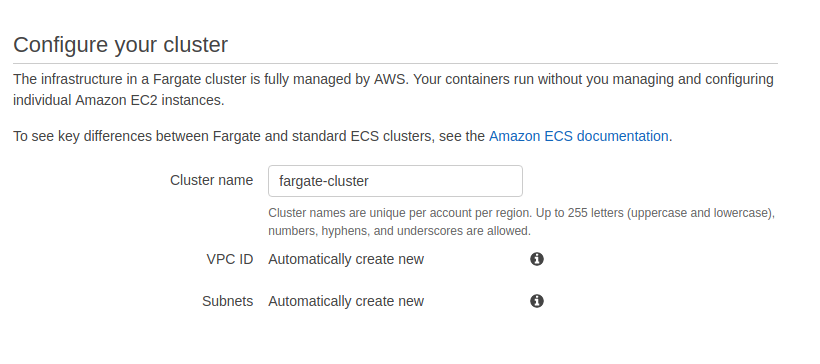Screen dimensions: 820x364
Task: Open info icon next to VPC ID
Action: point(537,259)
